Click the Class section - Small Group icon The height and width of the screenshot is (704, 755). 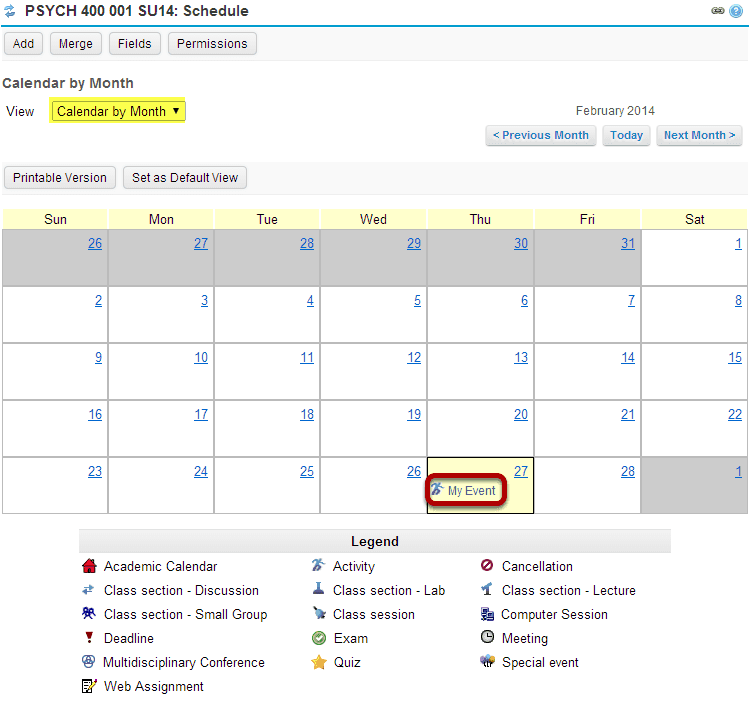coord(89,613)
